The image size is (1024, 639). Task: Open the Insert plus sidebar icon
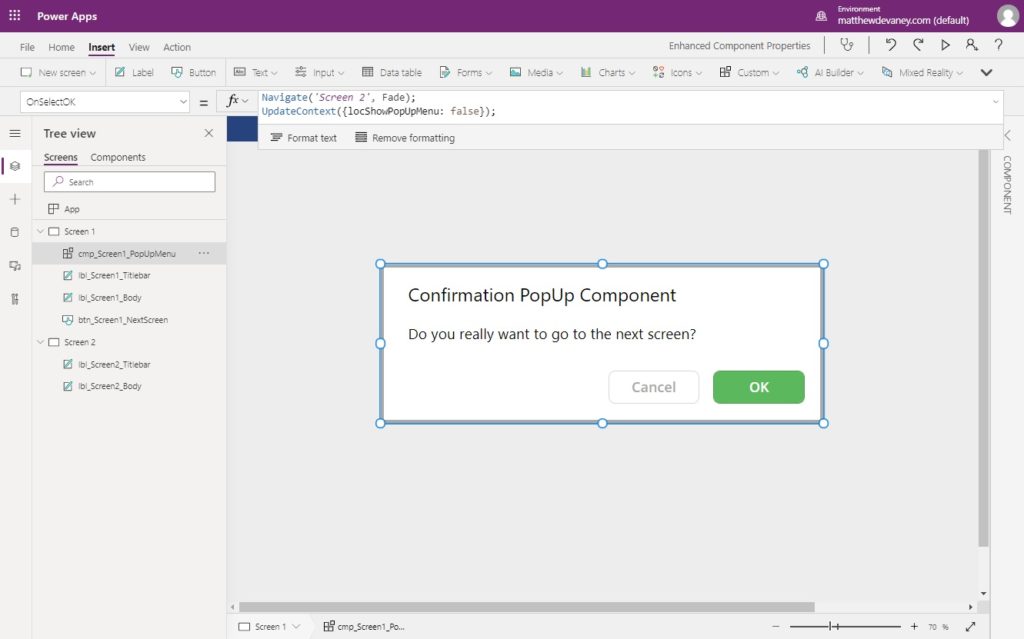click(x=15, y=199)
